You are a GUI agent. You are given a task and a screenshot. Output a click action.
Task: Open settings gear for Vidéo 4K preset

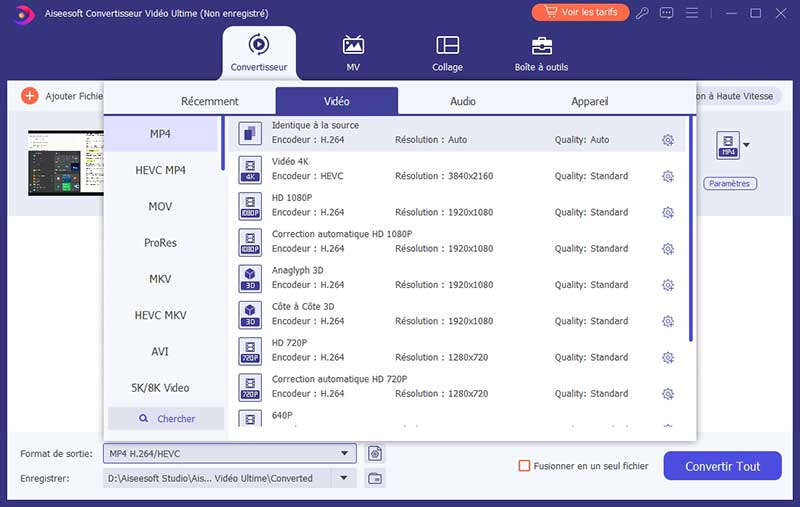pyautogui.click(x=668, y=176)
